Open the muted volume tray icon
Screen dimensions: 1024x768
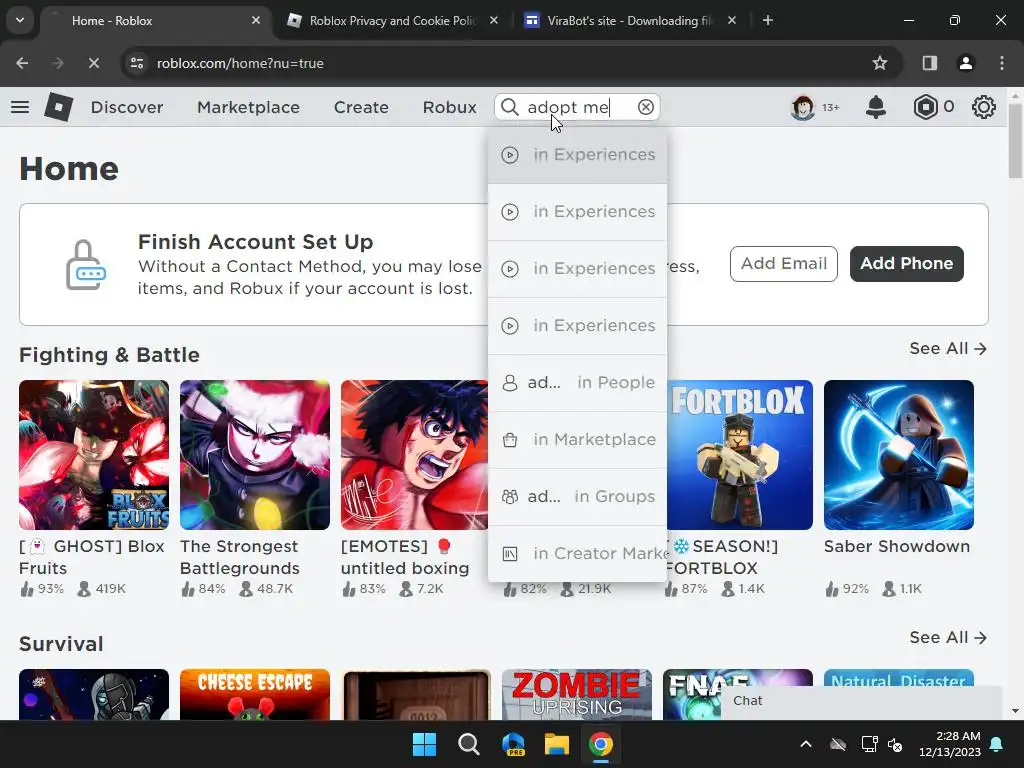[895, 744]
